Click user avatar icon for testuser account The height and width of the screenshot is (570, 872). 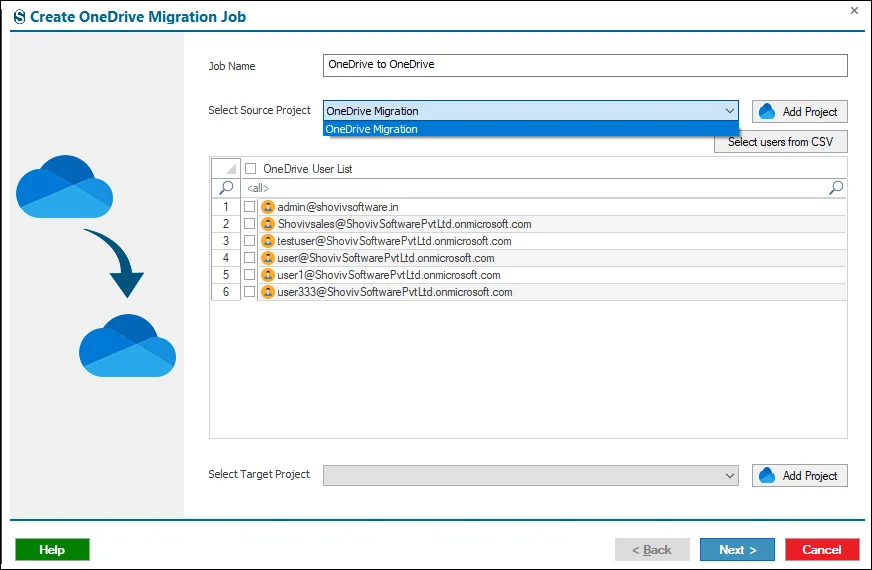268,241
